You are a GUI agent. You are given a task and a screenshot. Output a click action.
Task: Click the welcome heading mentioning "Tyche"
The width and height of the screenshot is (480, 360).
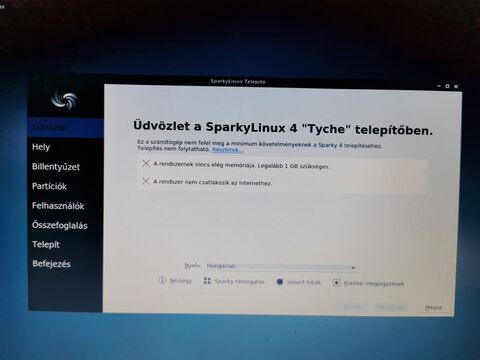point(283,128)
